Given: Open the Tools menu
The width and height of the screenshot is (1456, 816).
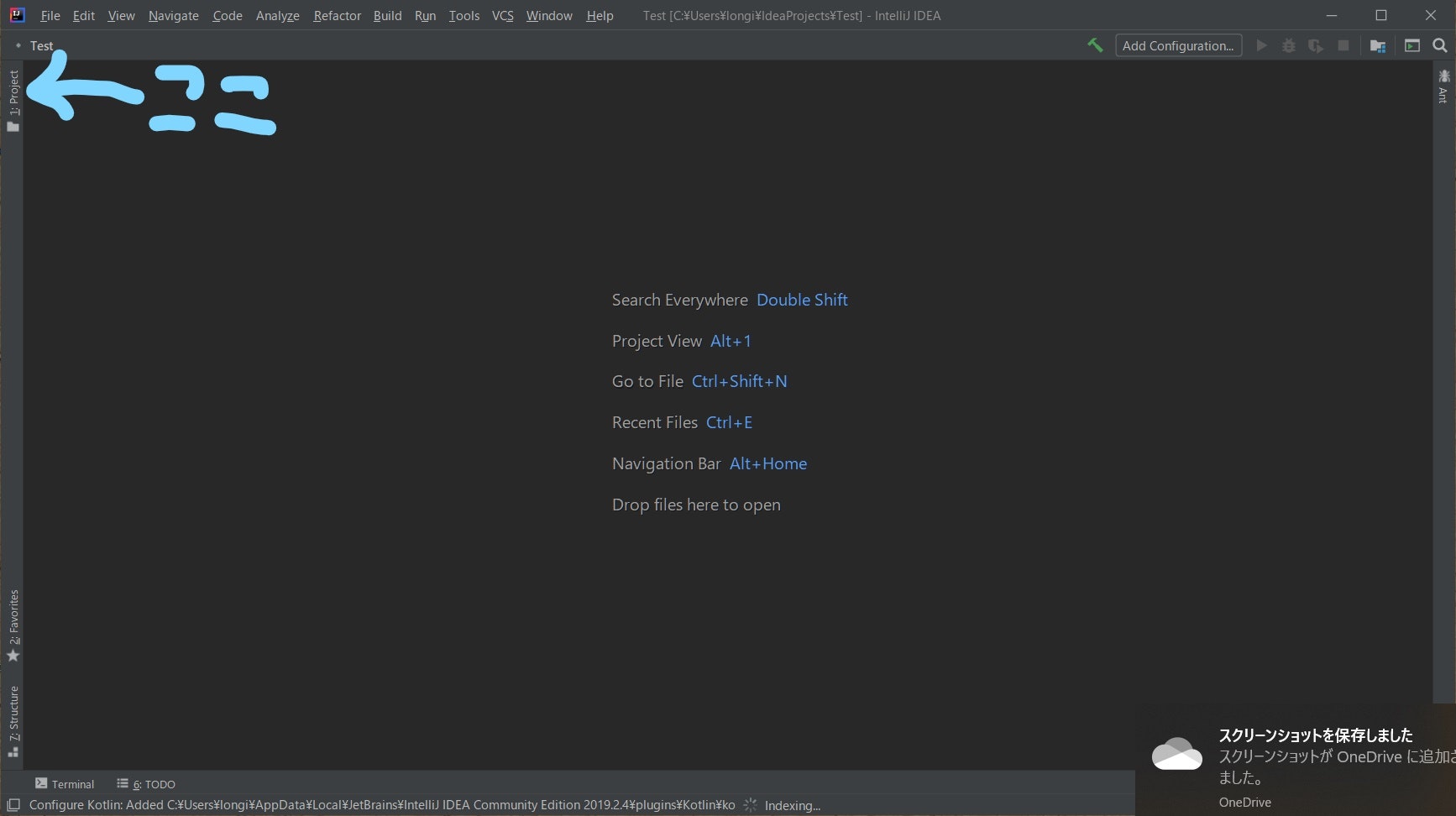Looking at the screenshot, I should 464,16.
